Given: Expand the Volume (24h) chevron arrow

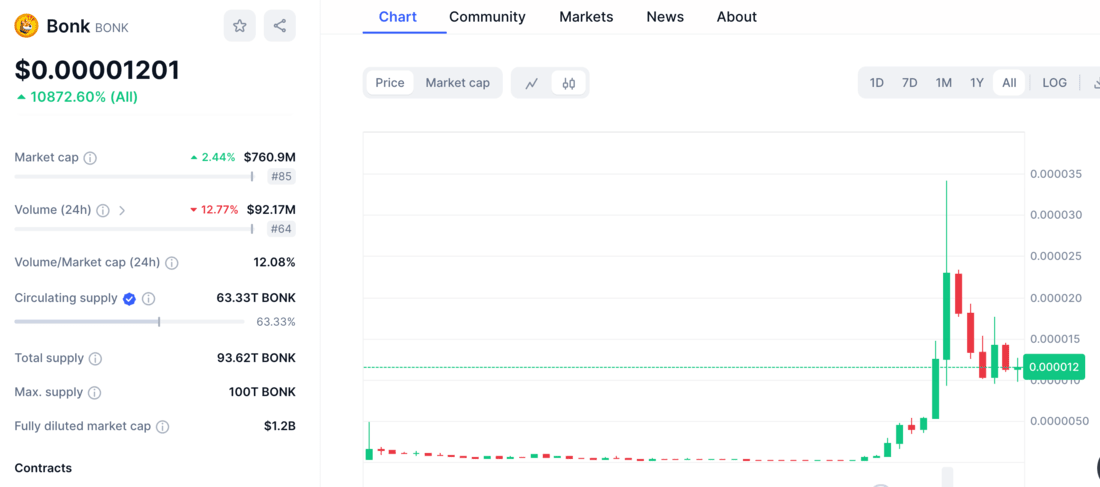Looking at the screenshot, I should [122, 211].
